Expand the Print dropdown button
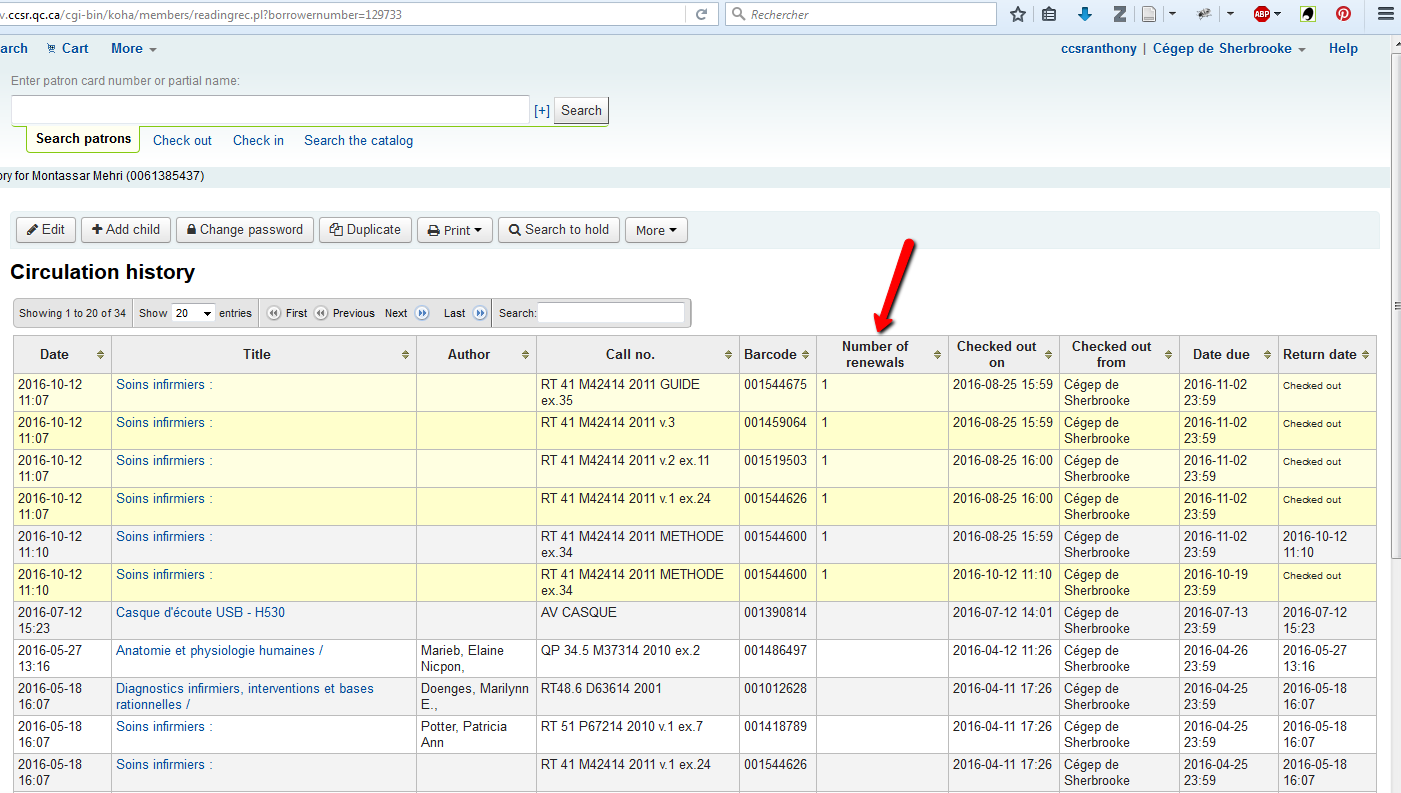 455,230
